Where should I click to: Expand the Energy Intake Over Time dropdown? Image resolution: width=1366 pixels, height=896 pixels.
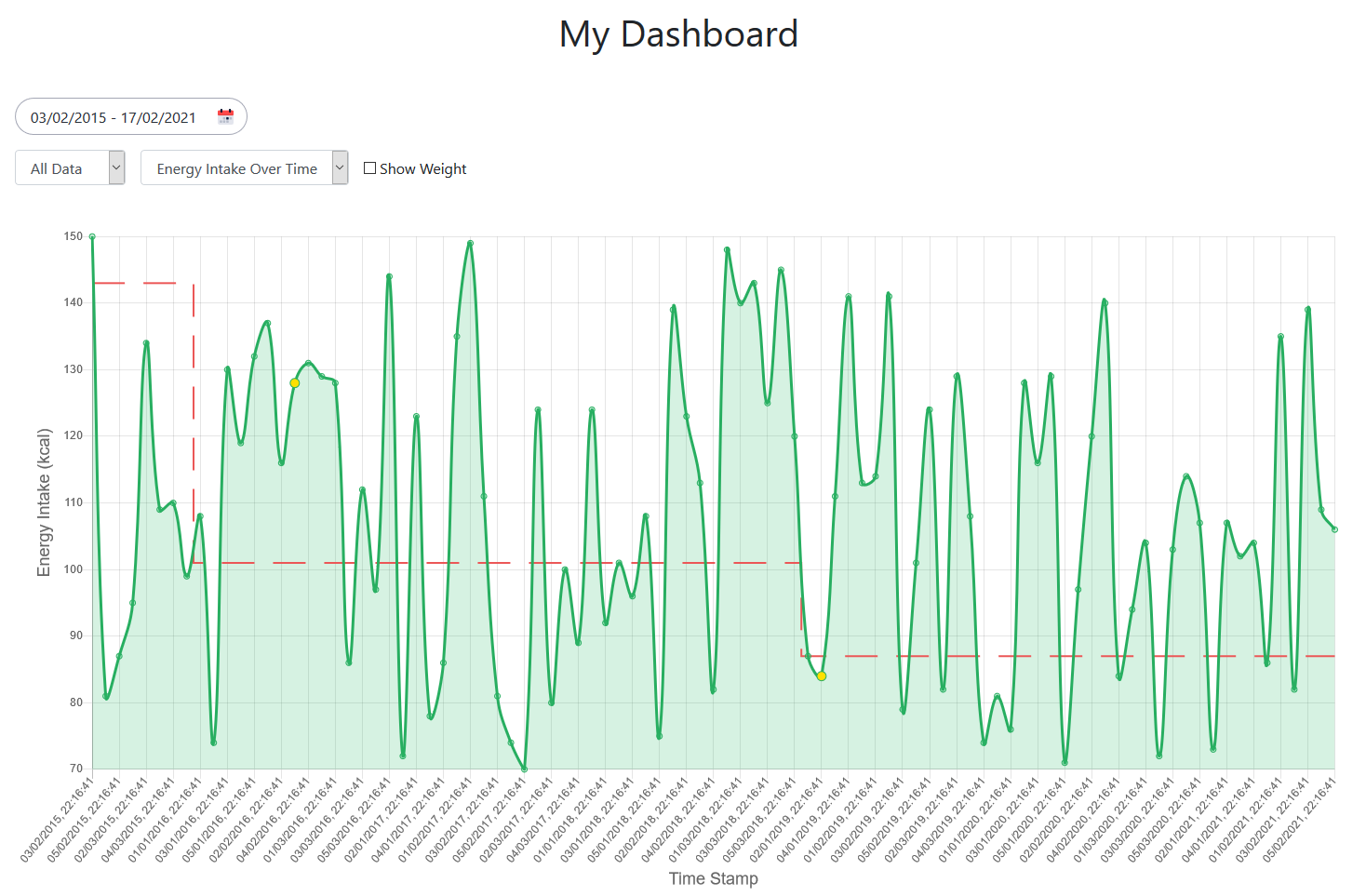click(244, 167)
